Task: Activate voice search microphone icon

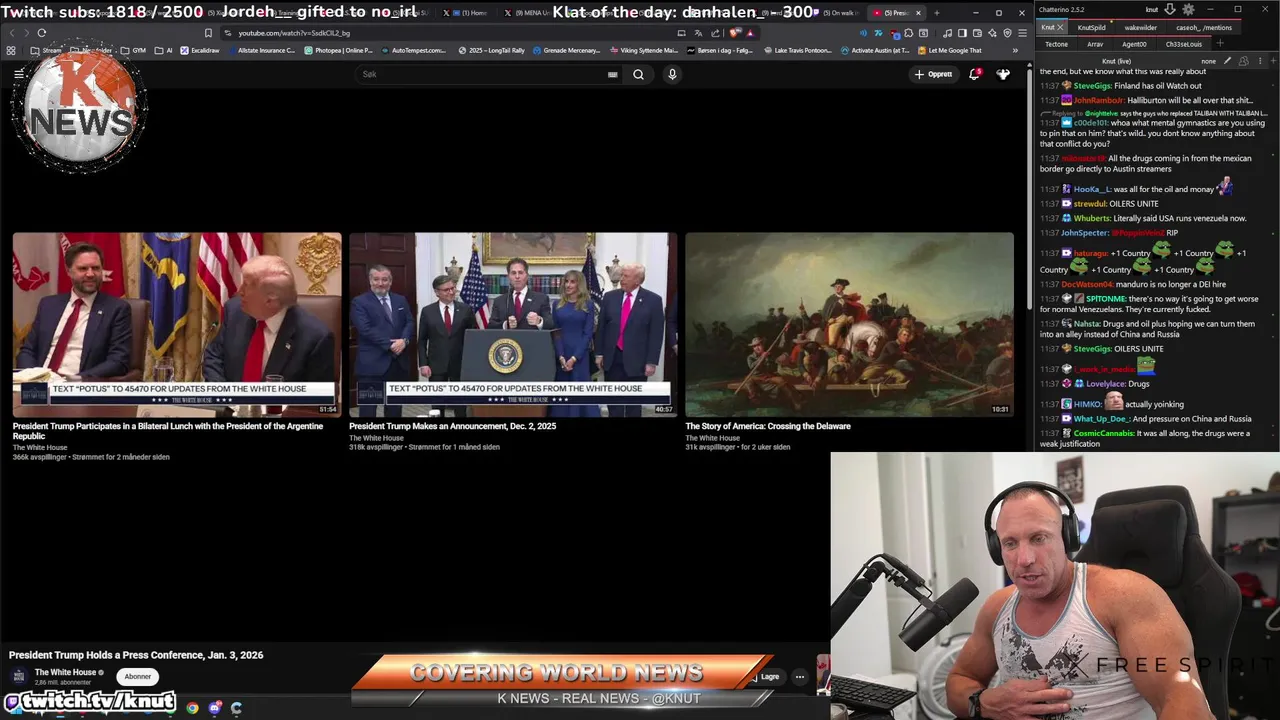Action: pyautogui.click(x=672, y=74)
